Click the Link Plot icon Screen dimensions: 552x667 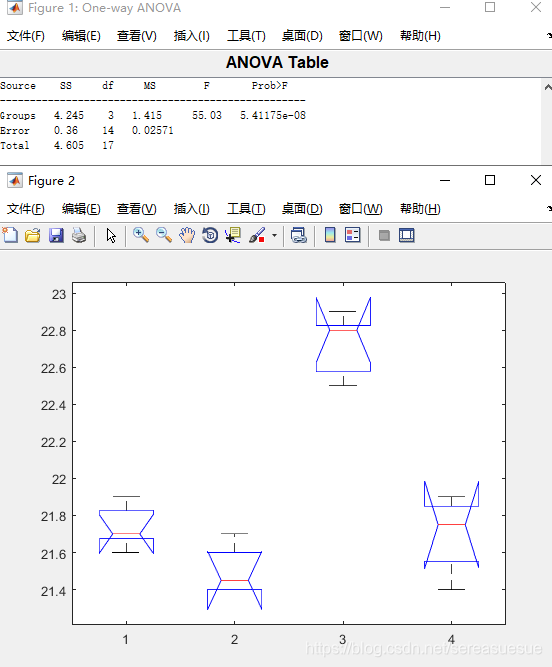tap(299, 235)
